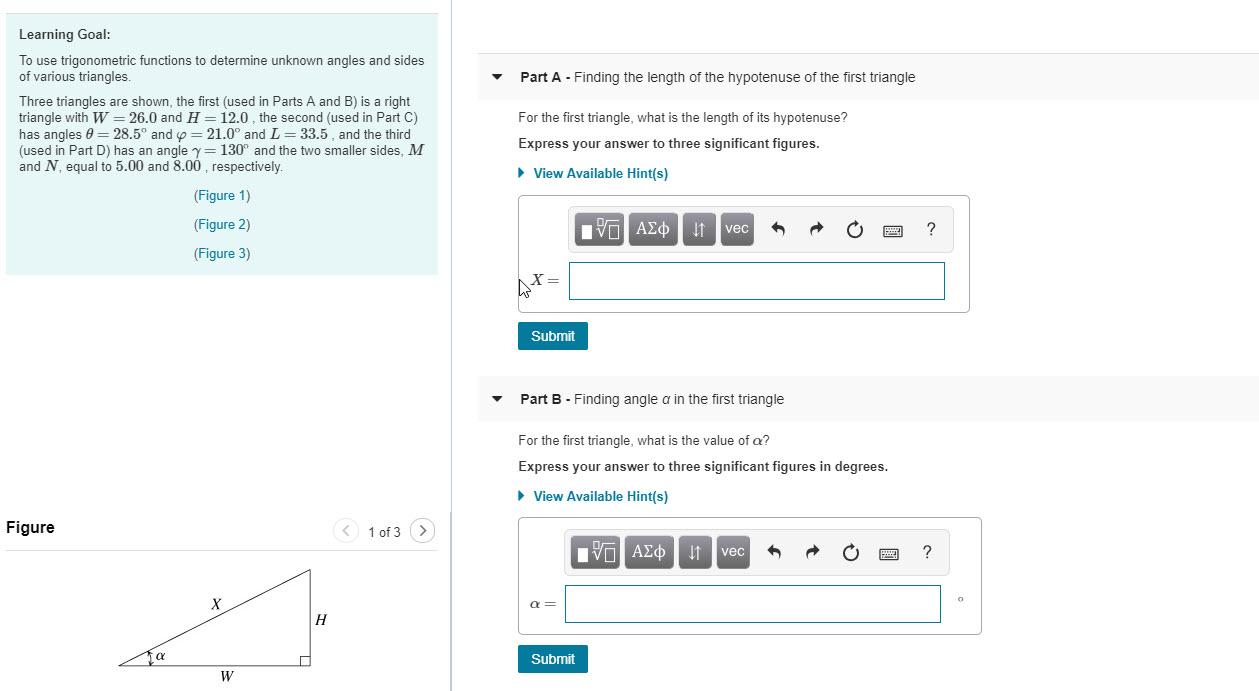Submit the angle α answer in Part B

click(x=552, y=658)
